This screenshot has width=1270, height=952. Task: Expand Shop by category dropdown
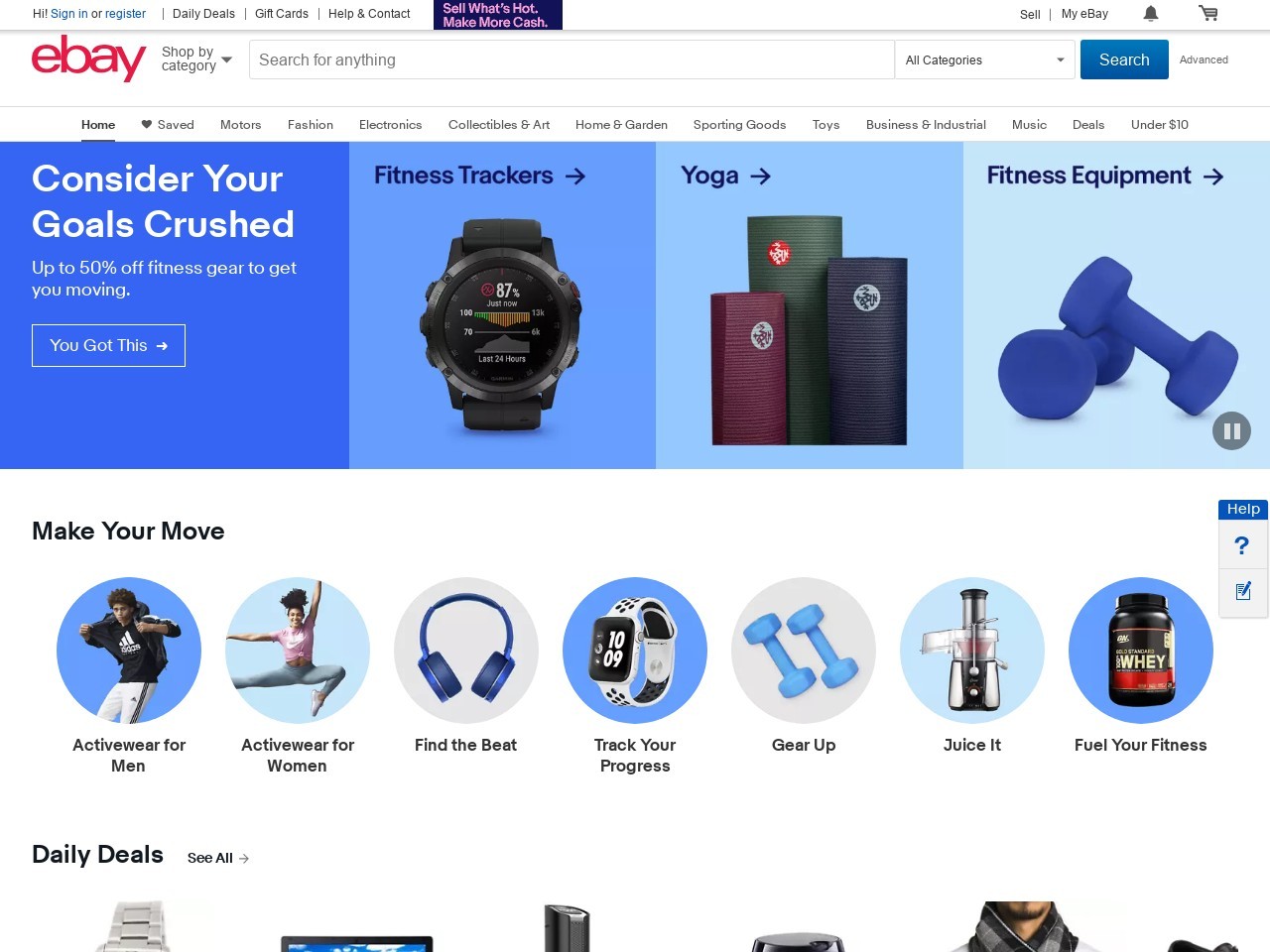click(x=196, y=59)
